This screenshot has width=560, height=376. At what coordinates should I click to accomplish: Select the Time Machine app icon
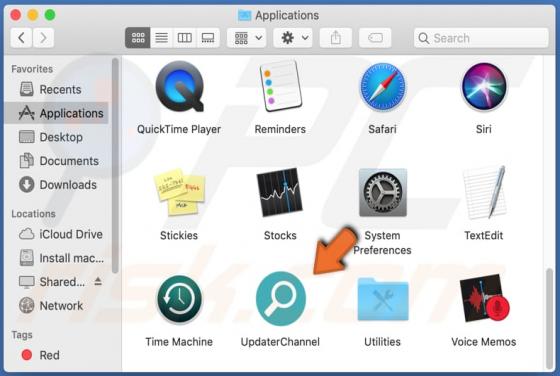179,299
